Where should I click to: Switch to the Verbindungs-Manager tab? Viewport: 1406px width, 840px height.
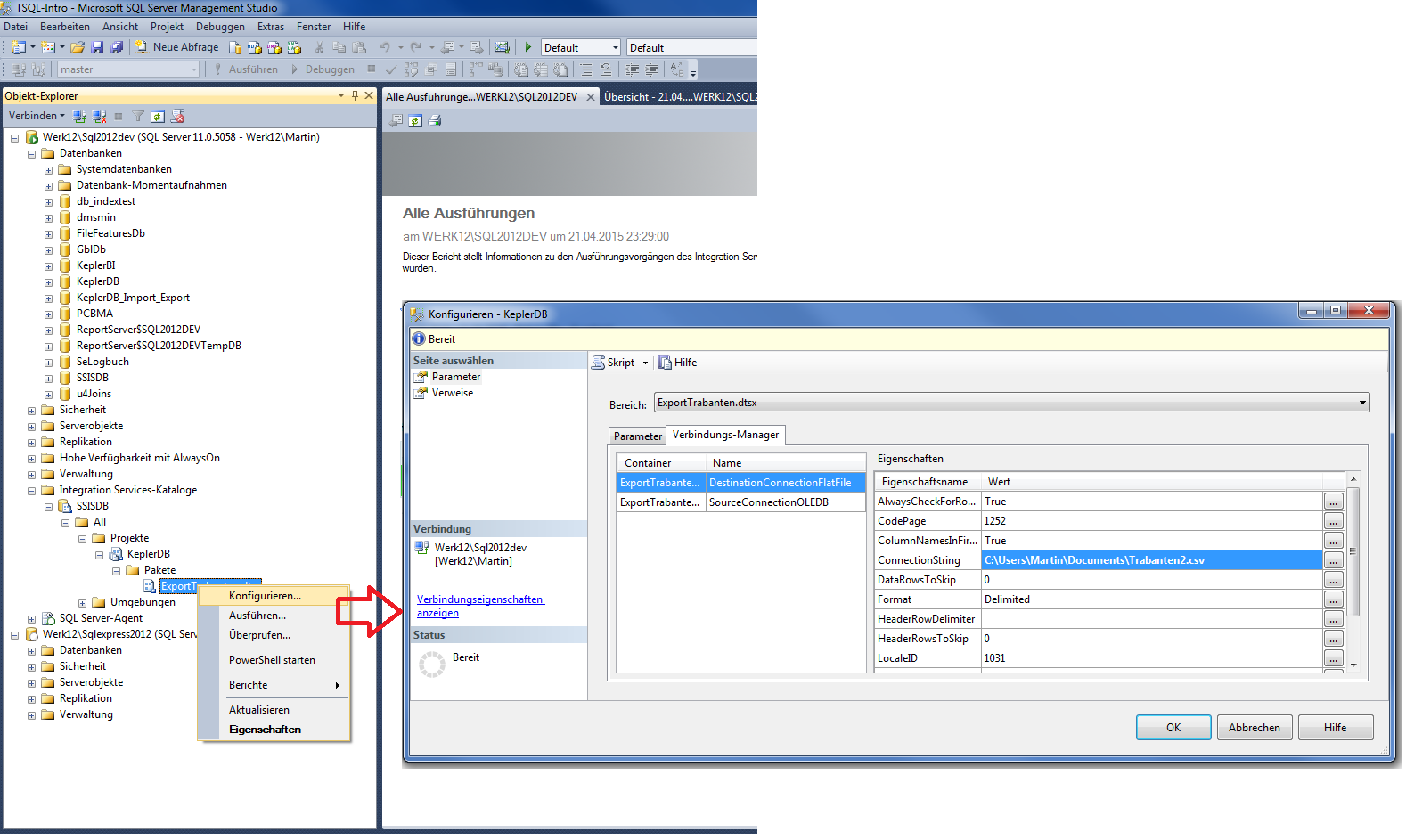pyautogui.click(x=725, y=435)
